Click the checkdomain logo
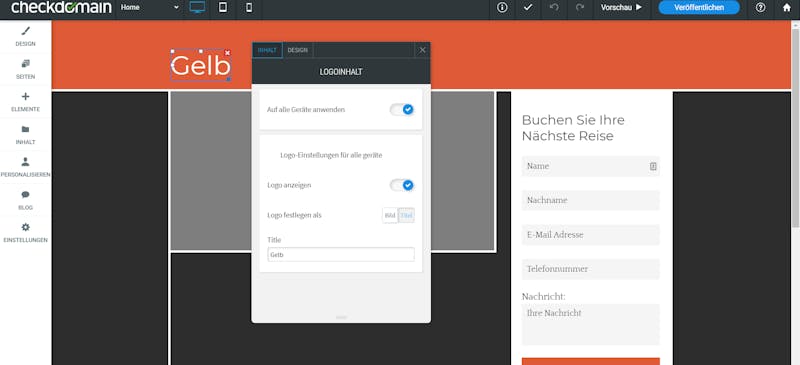The image size is (800, 365). point(61,8)
